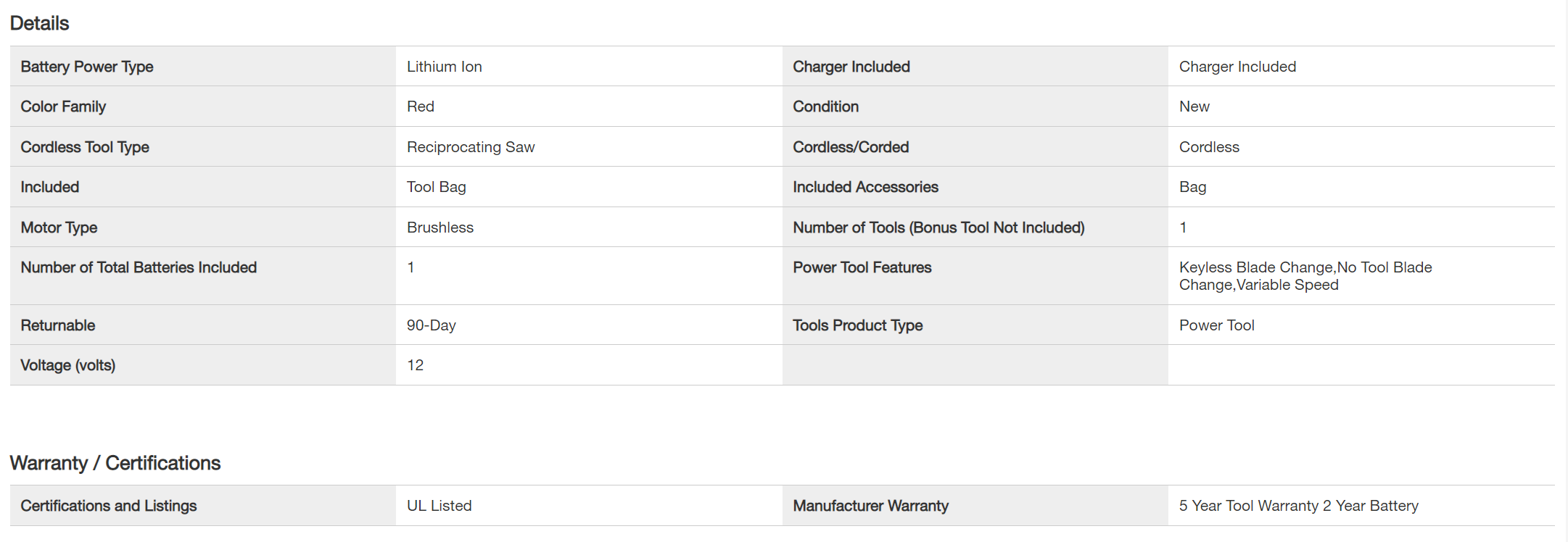
Task: Select the Tools Product Type label
Action: pyautogui.click(x=857, y=325)
